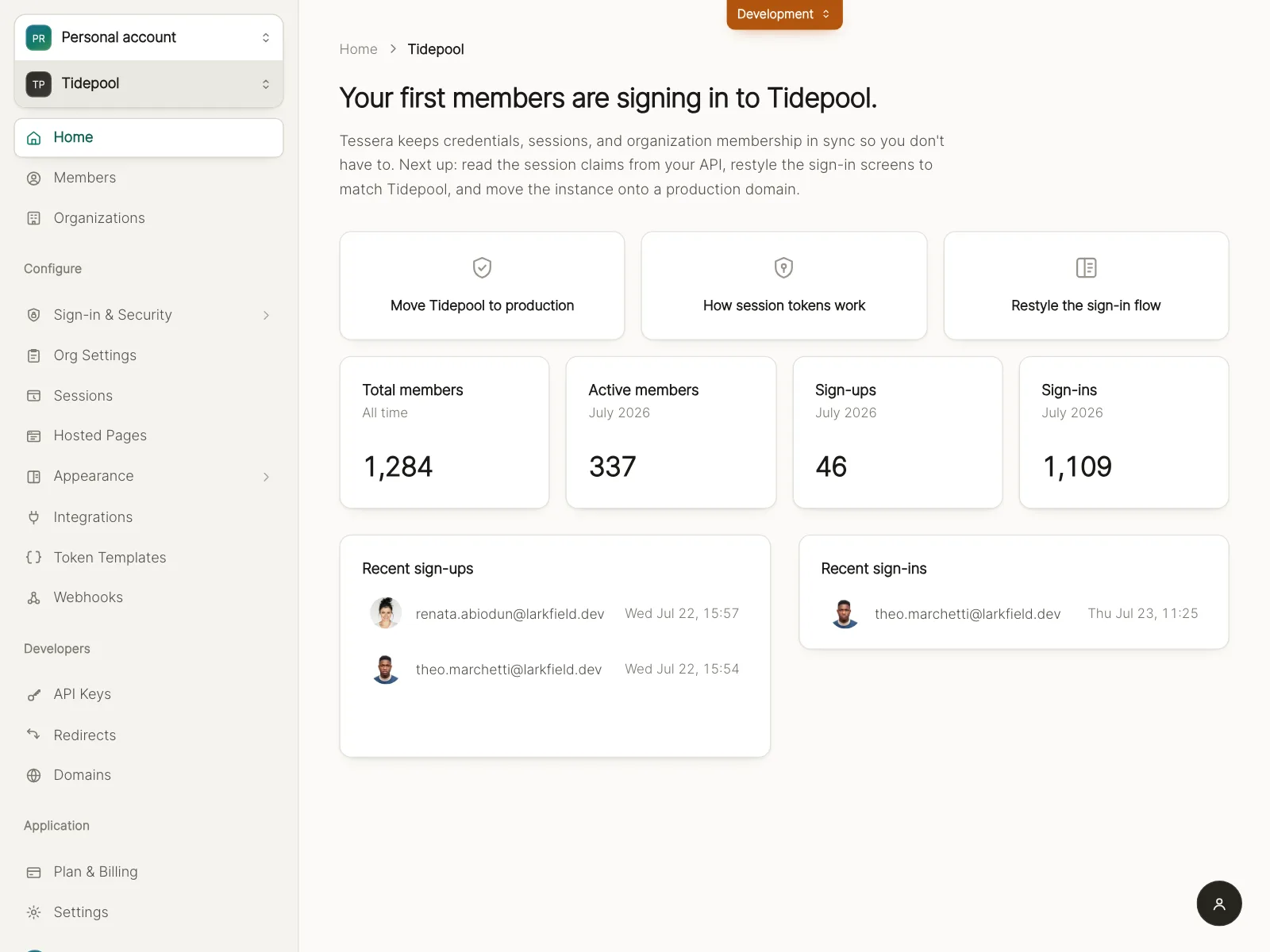Open the Personal account switcher

[149, 37]
